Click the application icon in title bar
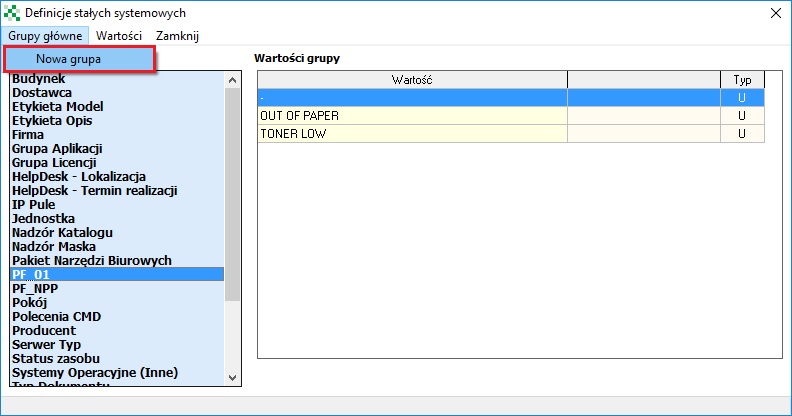Screen dimensions: 792x416 12,13
